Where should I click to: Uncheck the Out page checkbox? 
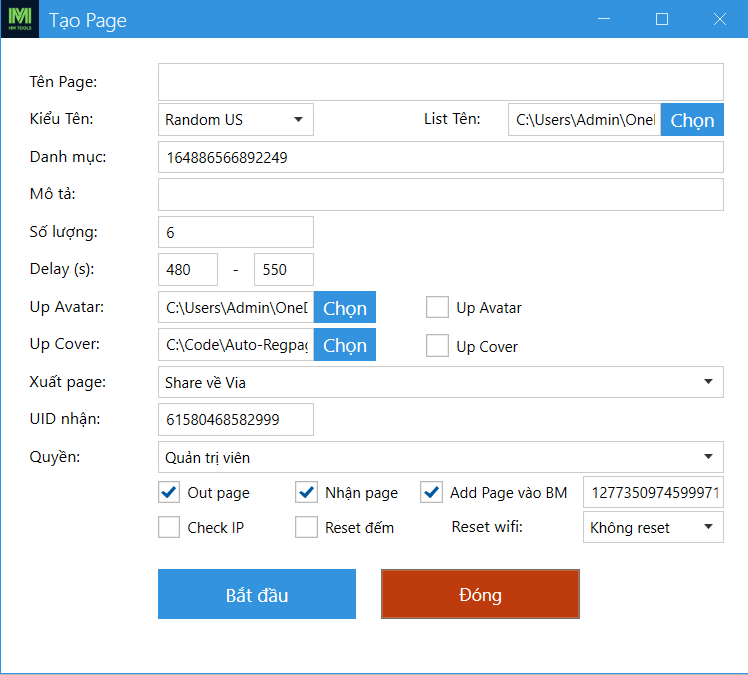click(x=169, y=492)
